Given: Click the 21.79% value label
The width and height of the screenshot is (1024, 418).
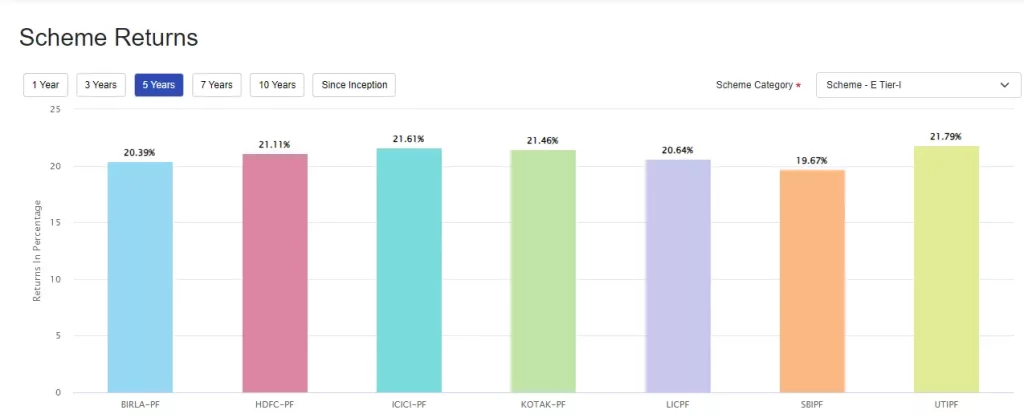Looking at the screenshot, I should point(946,137).
